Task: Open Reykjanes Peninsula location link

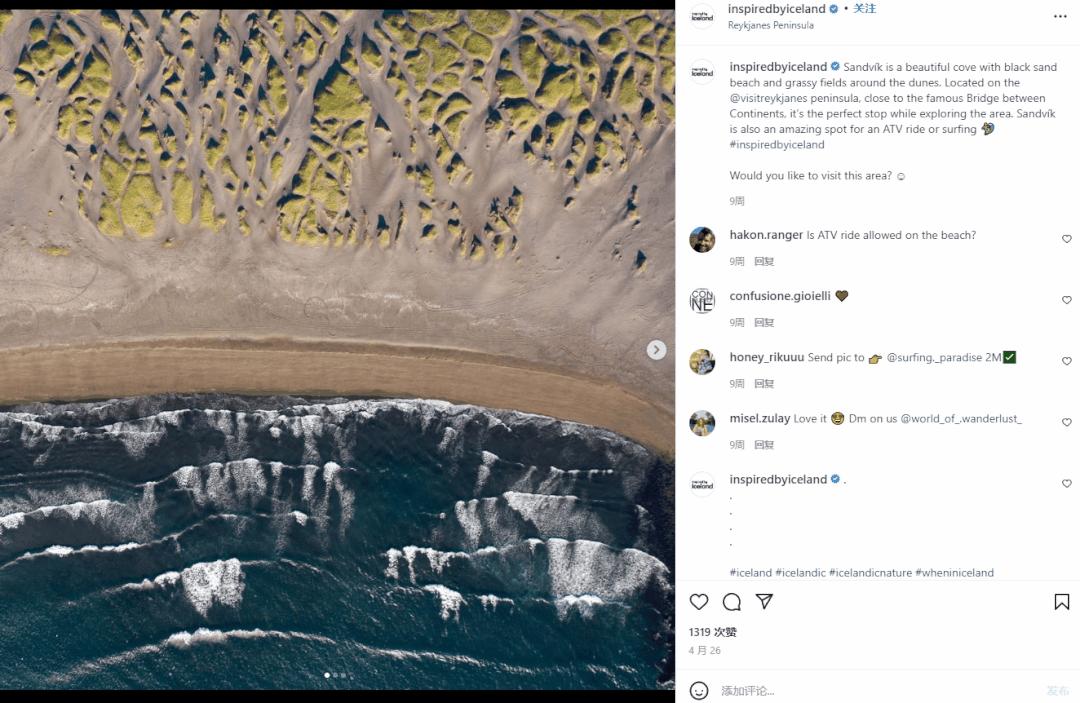Action: pyautogui.click(x=771, y=25)
